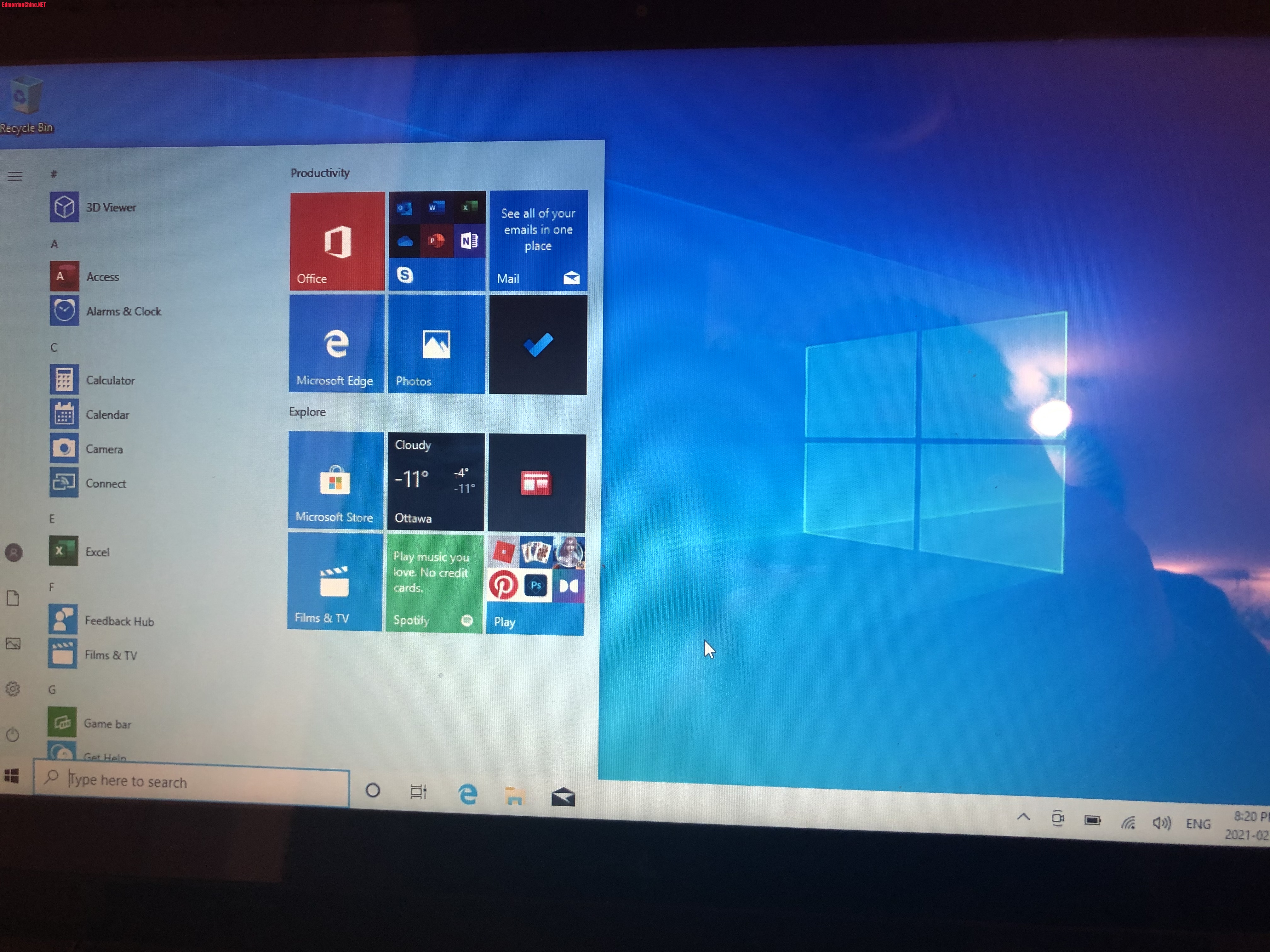Open the Calendar app

pyautogui.click(x=89, y=414)
